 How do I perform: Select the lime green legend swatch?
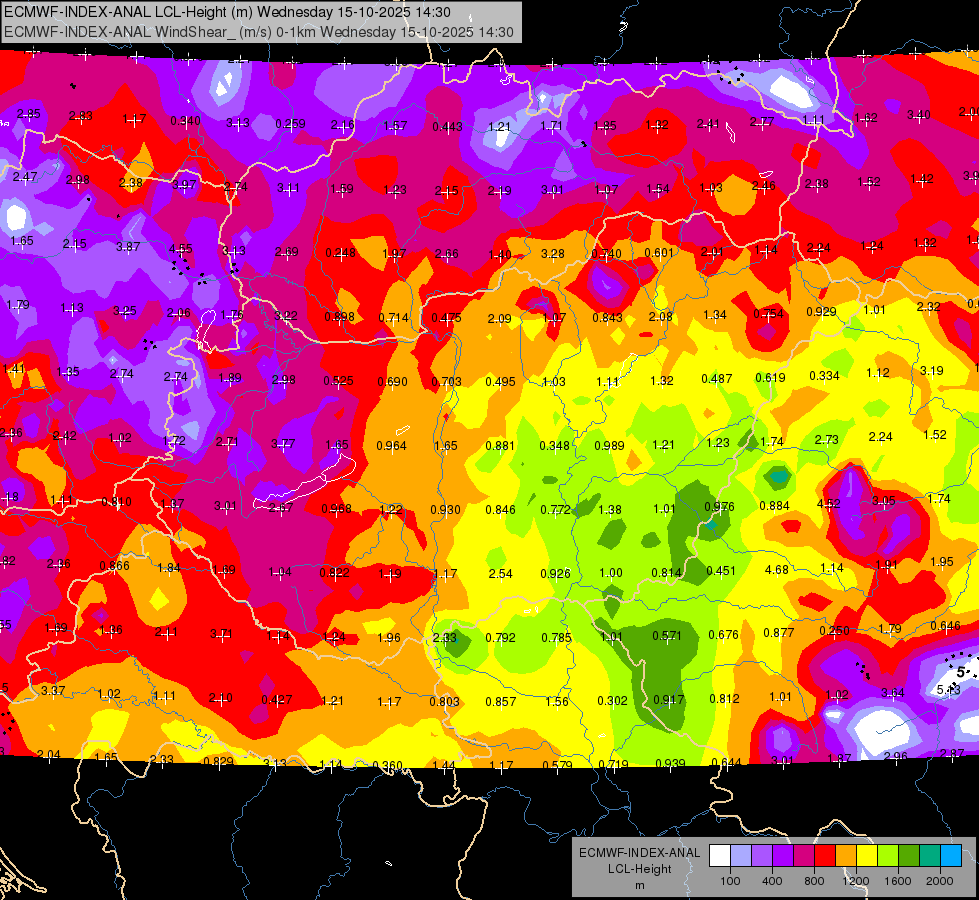(x=888, y=856)
